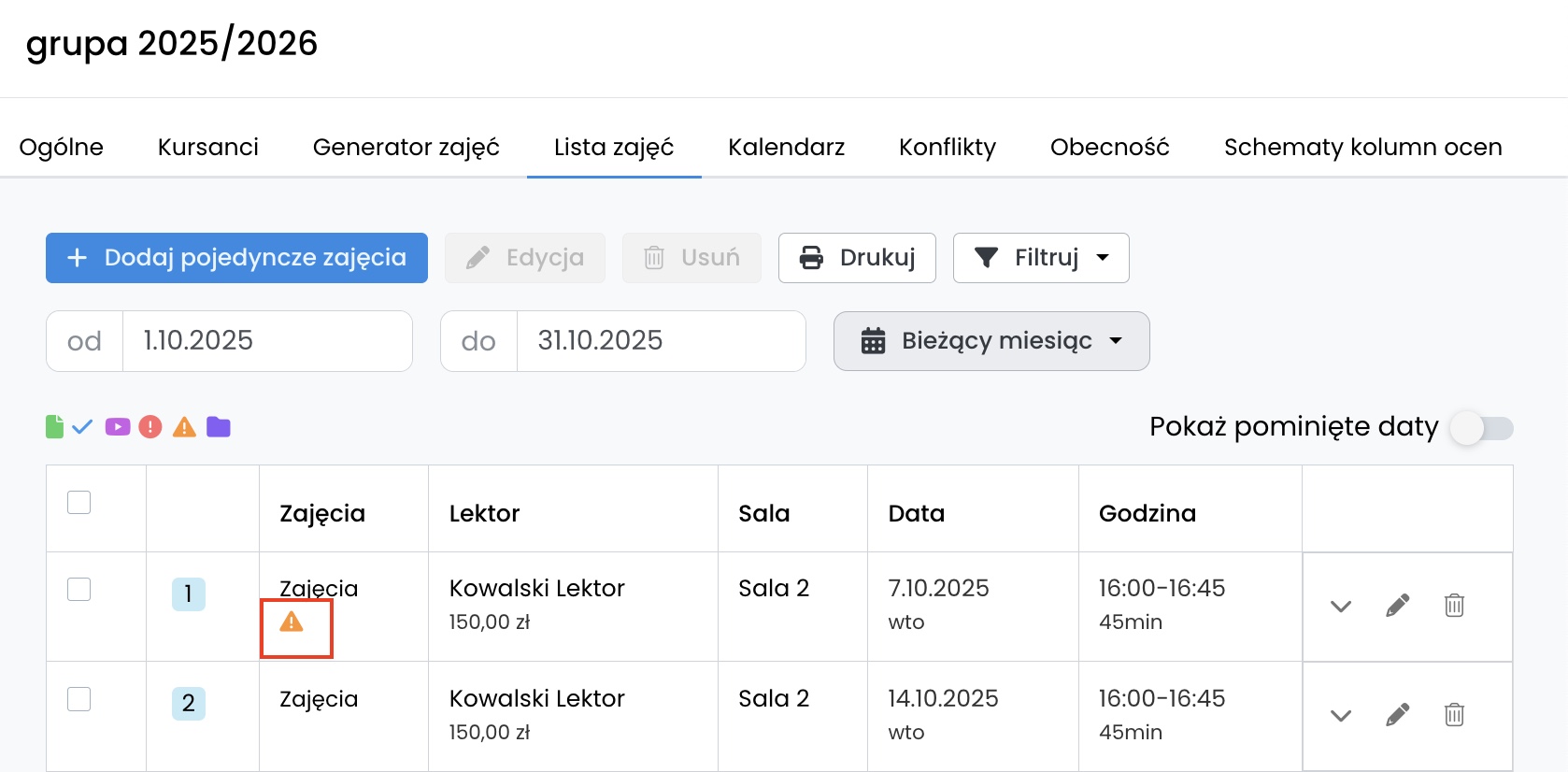Toggle the Pokaż pominięte daty switch
1568x772 pixels.
pyautogui.click(x=1481, y=428)
